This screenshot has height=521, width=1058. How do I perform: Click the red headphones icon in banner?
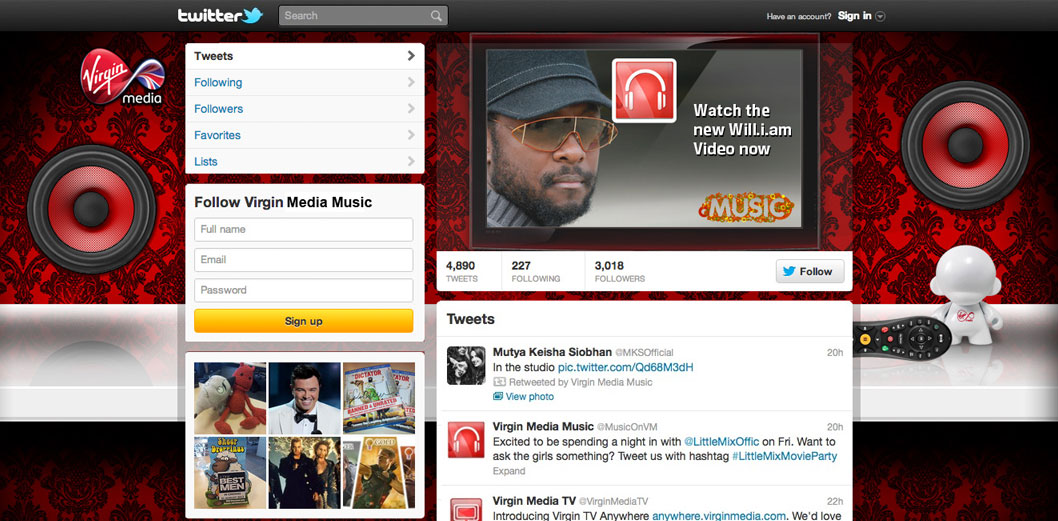click(644, 91)
